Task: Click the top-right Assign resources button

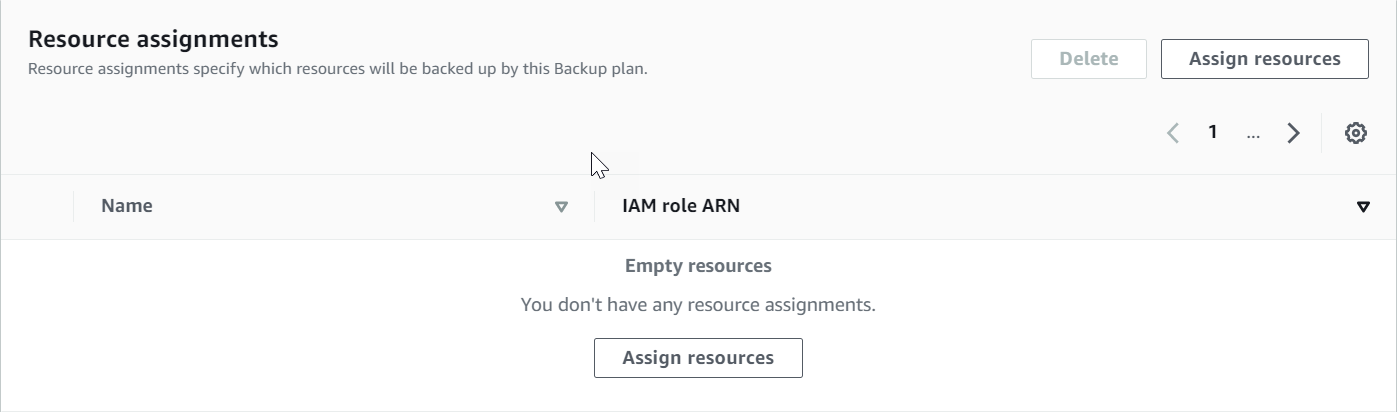Action: pos(1264,59)
